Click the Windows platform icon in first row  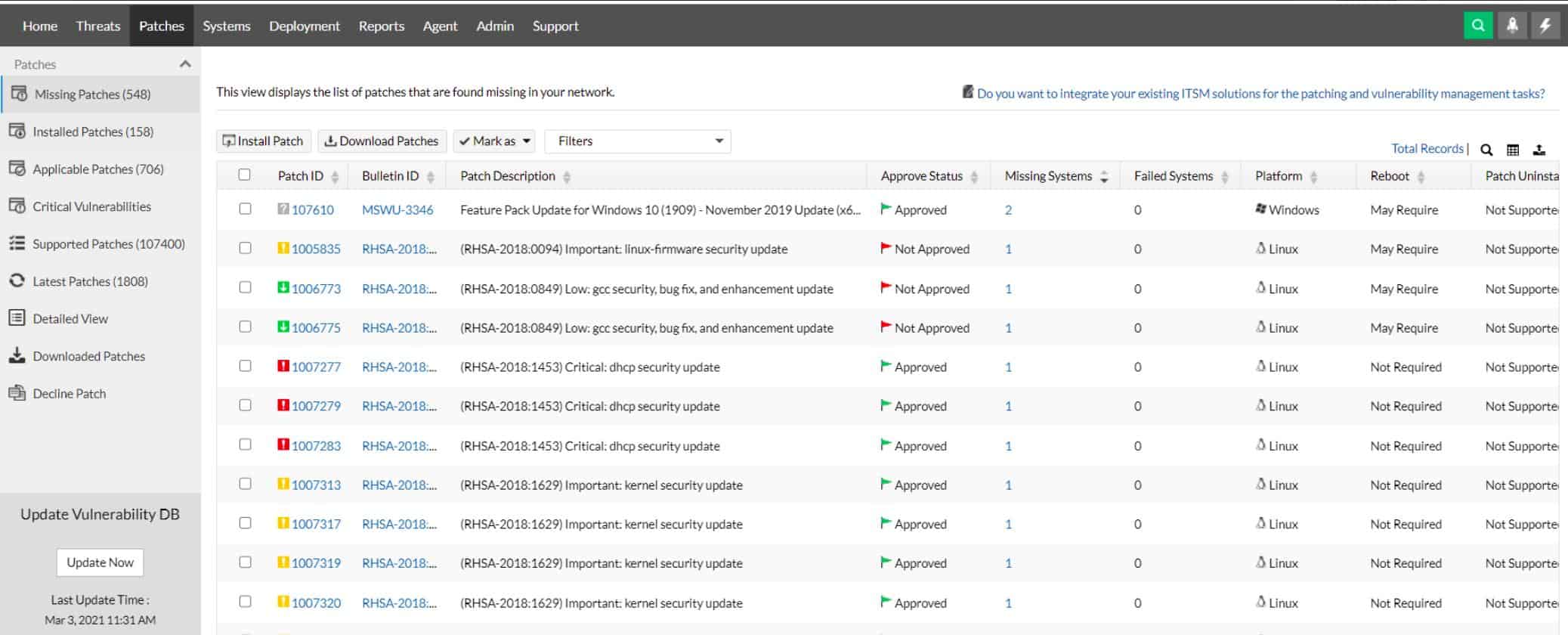tap(1260, 209)
